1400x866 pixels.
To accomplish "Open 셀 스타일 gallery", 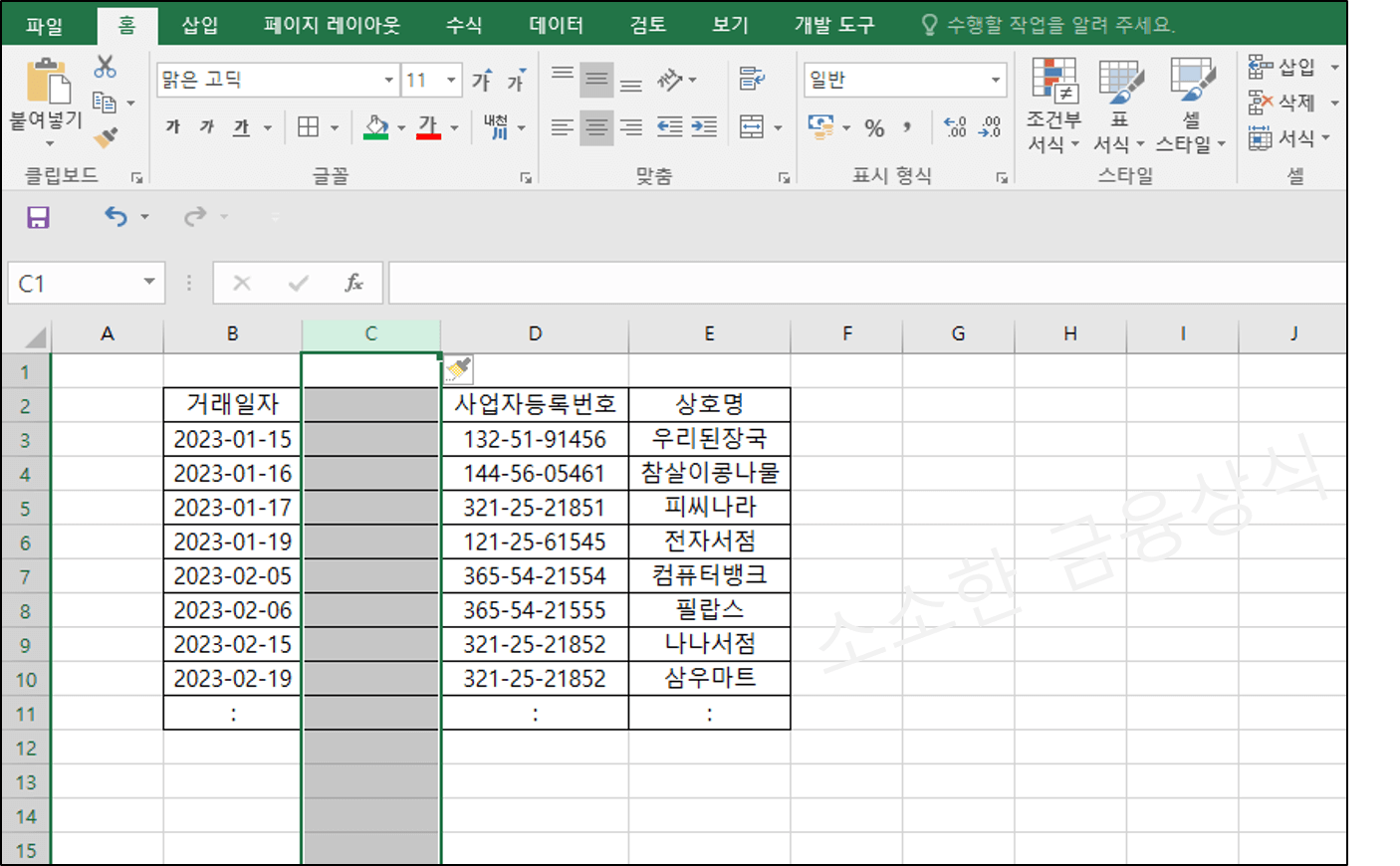I will [x=1189, y=109].
